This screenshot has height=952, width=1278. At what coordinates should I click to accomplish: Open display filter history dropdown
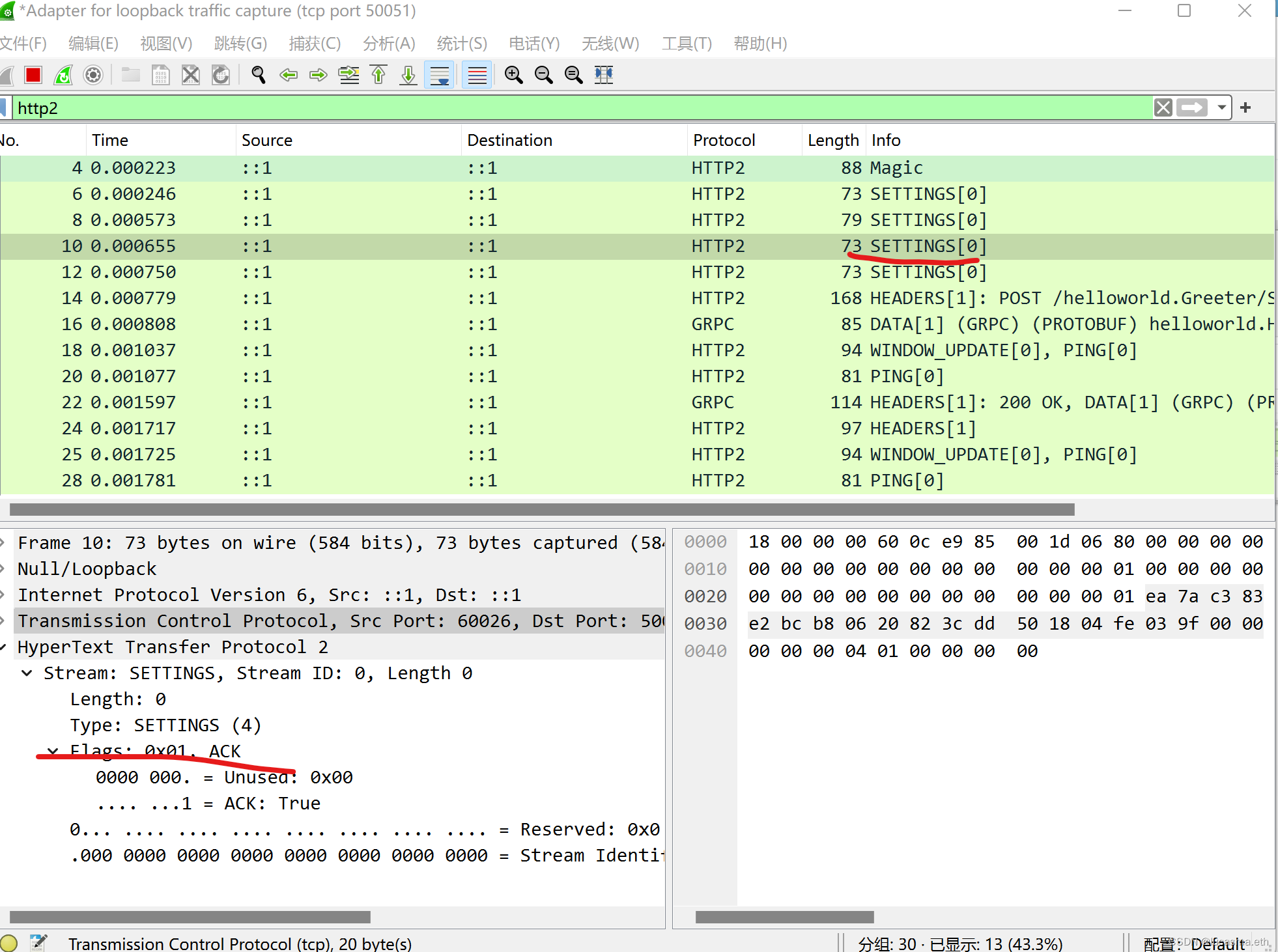[1222, 107]
